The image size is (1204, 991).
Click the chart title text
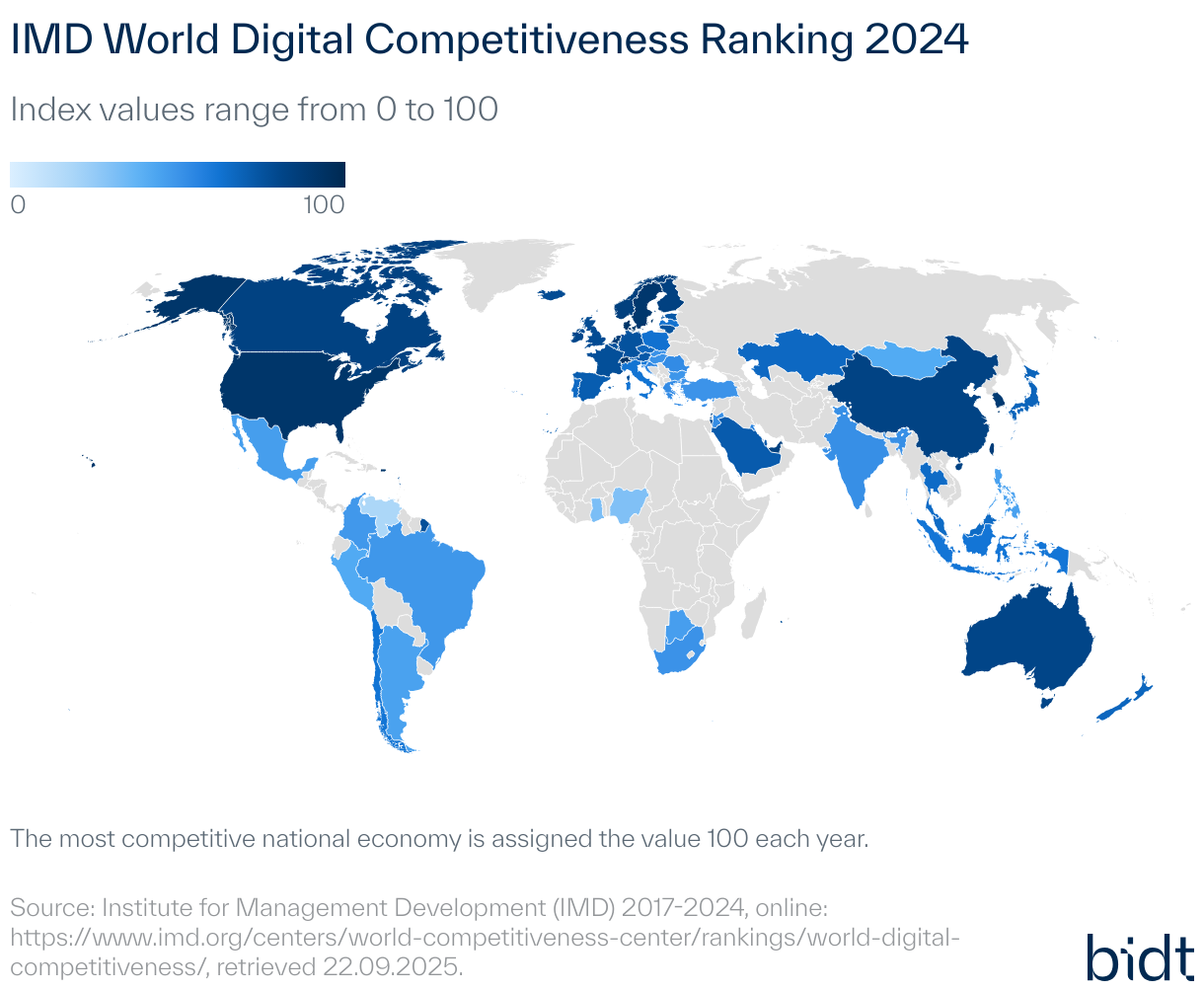(489, 40)
